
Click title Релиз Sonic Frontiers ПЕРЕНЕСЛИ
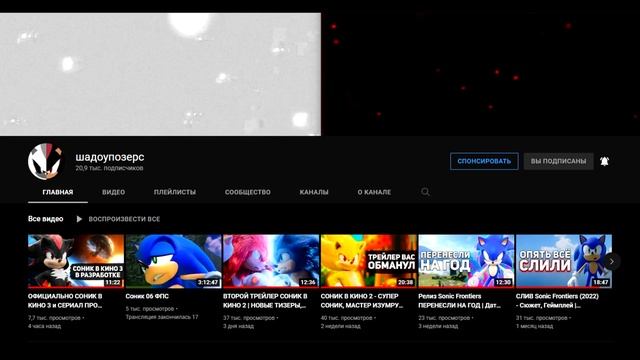460,300
